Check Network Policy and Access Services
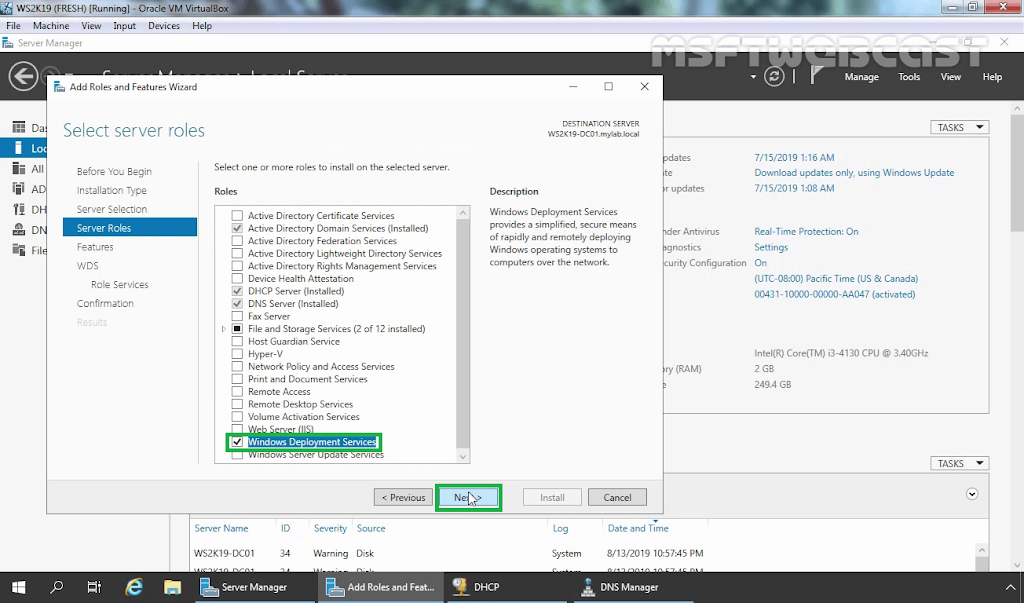This screenshot has width=1024, height=603. 237,367
